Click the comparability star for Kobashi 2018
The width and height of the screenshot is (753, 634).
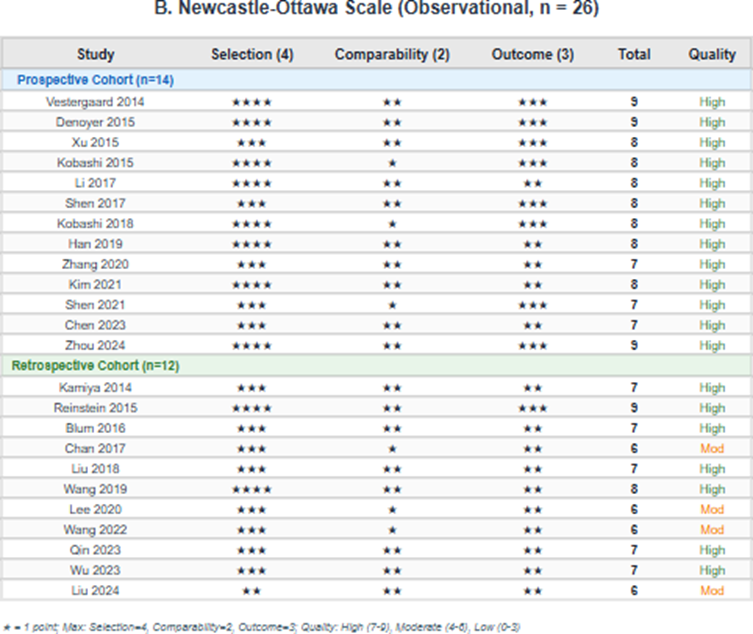coord(392,224)
